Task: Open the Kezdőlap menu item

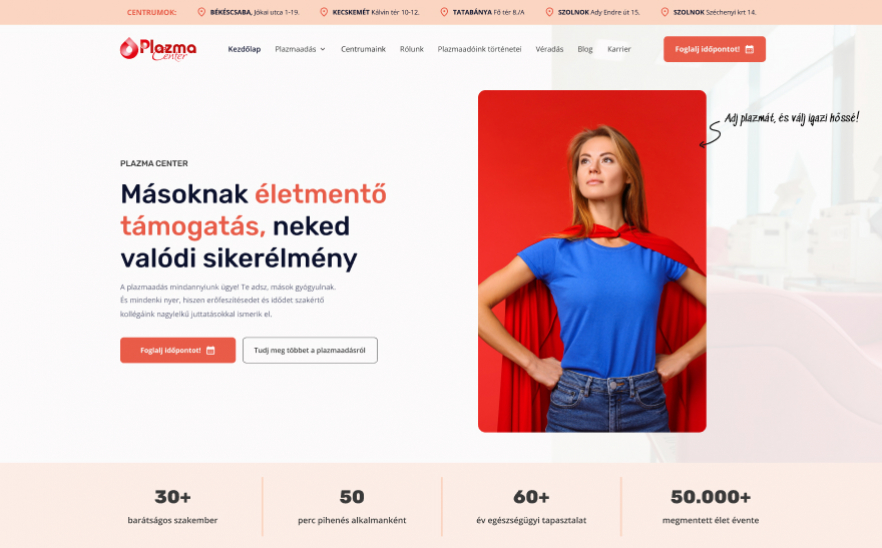Action: point(244,50)
